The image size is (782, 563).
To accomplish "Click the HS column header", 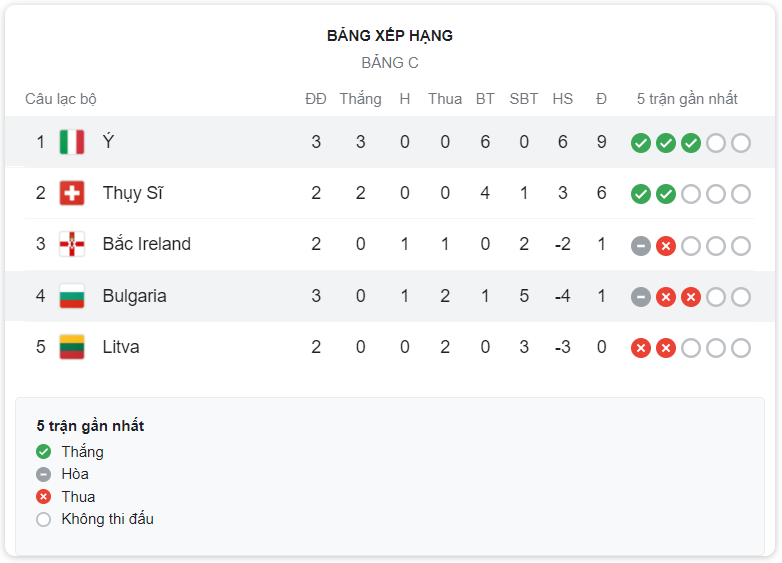I will point(563,99).
